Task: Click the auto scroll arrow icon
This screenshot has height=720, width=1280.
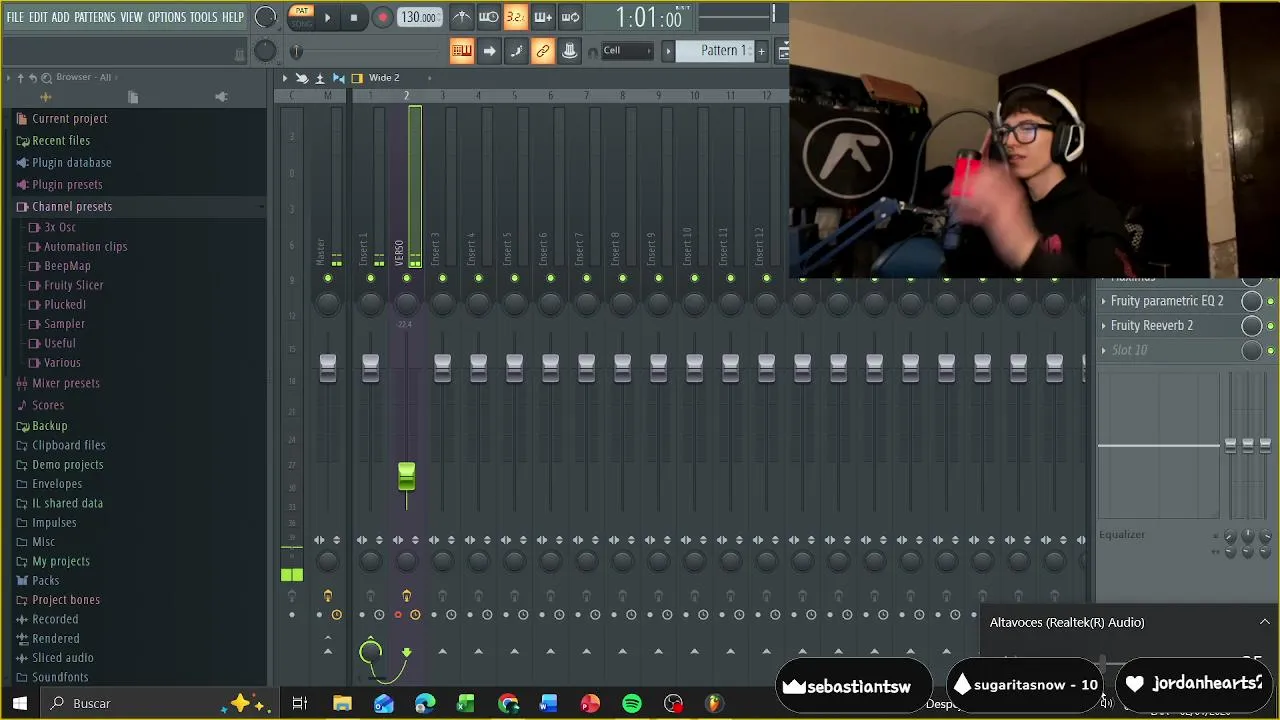Action: [489, 51]
